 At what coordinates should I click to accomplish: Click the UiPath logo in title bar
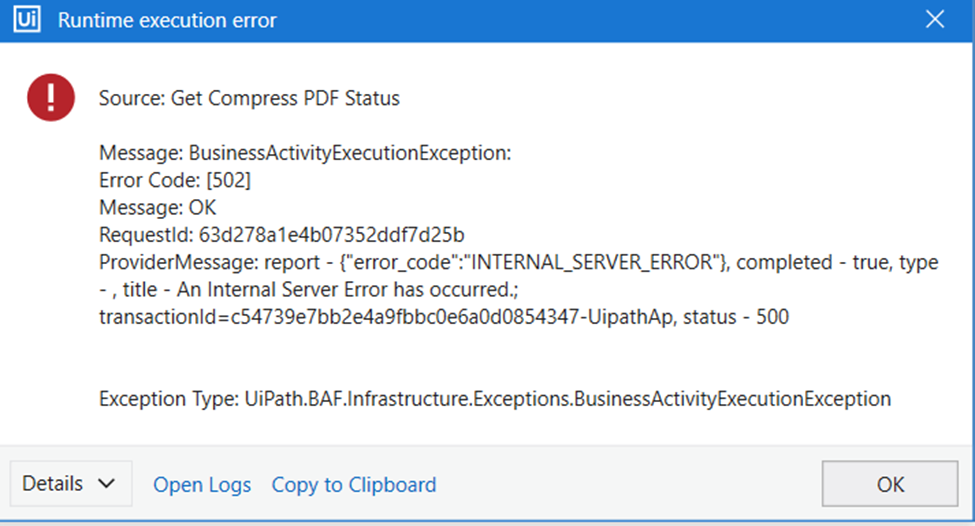[27, 19]
